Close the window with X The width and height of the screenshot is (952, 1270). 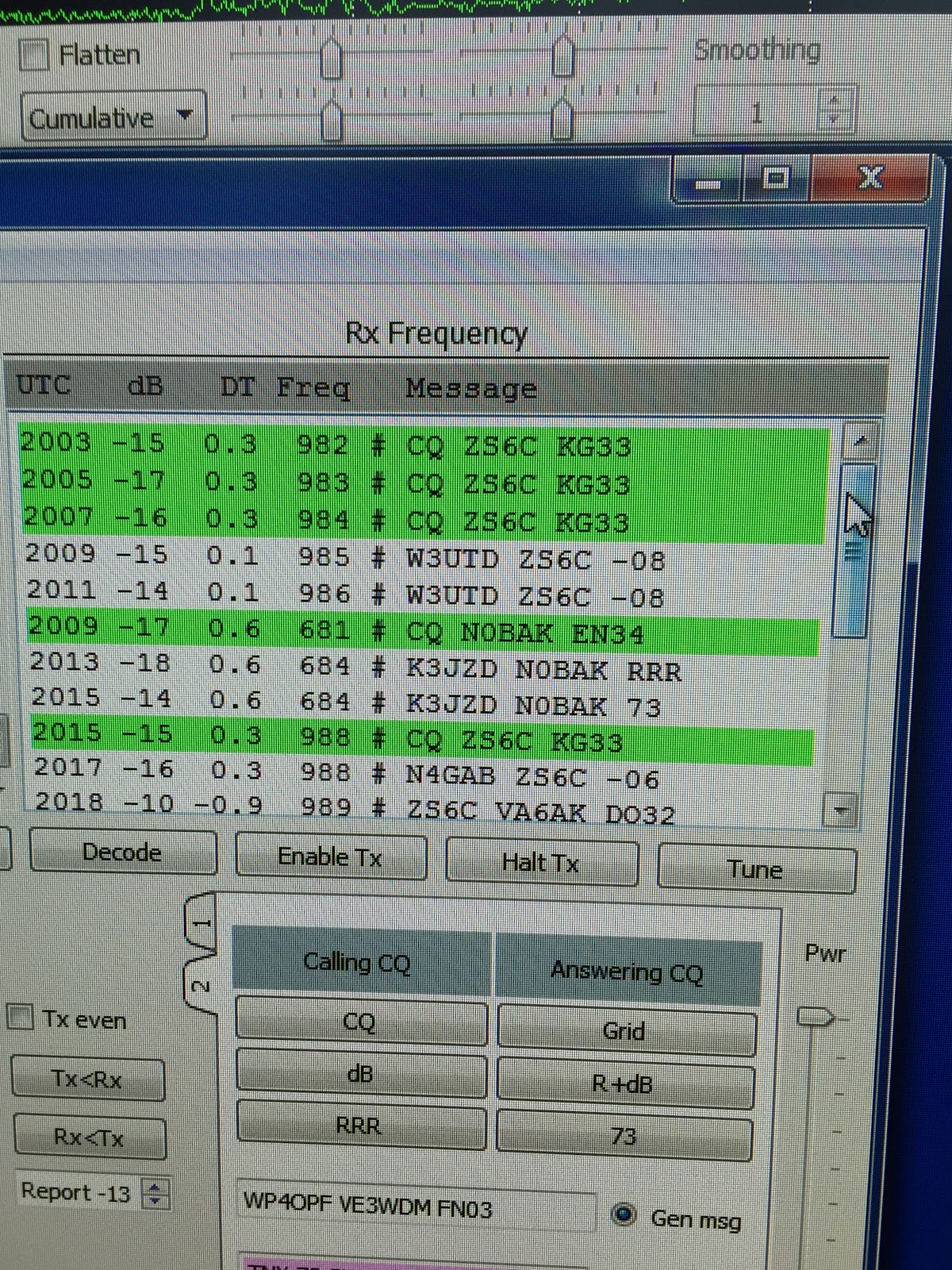click(x=869, y=176)
